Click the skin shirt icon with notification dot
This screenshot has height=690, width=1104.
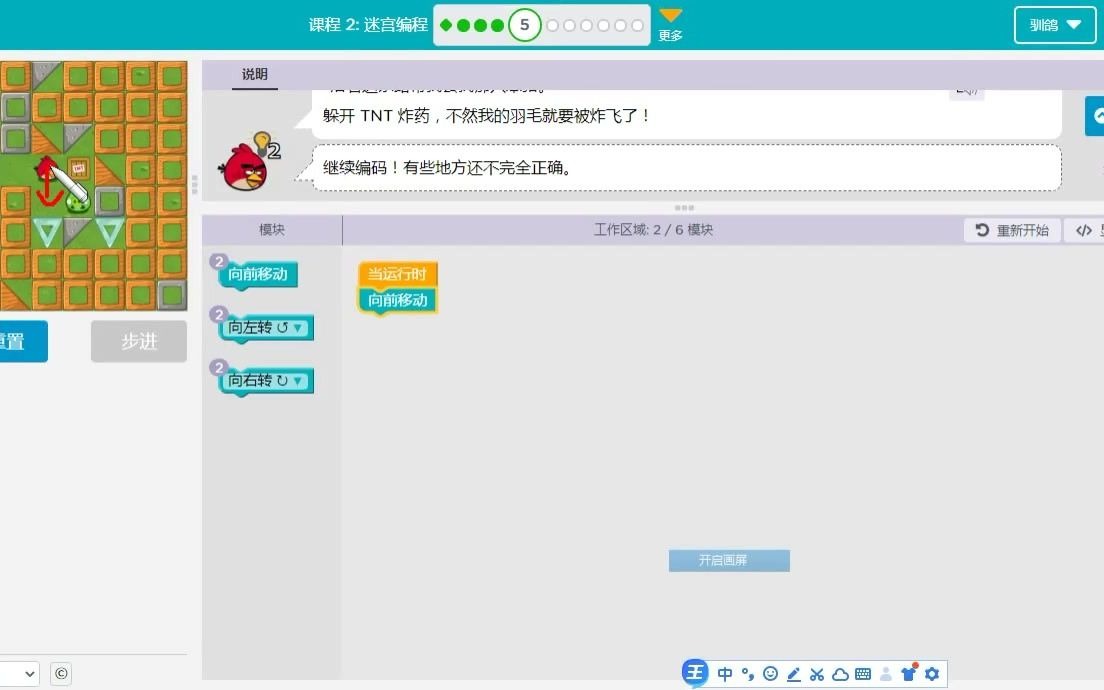click(x=909, y=674)
